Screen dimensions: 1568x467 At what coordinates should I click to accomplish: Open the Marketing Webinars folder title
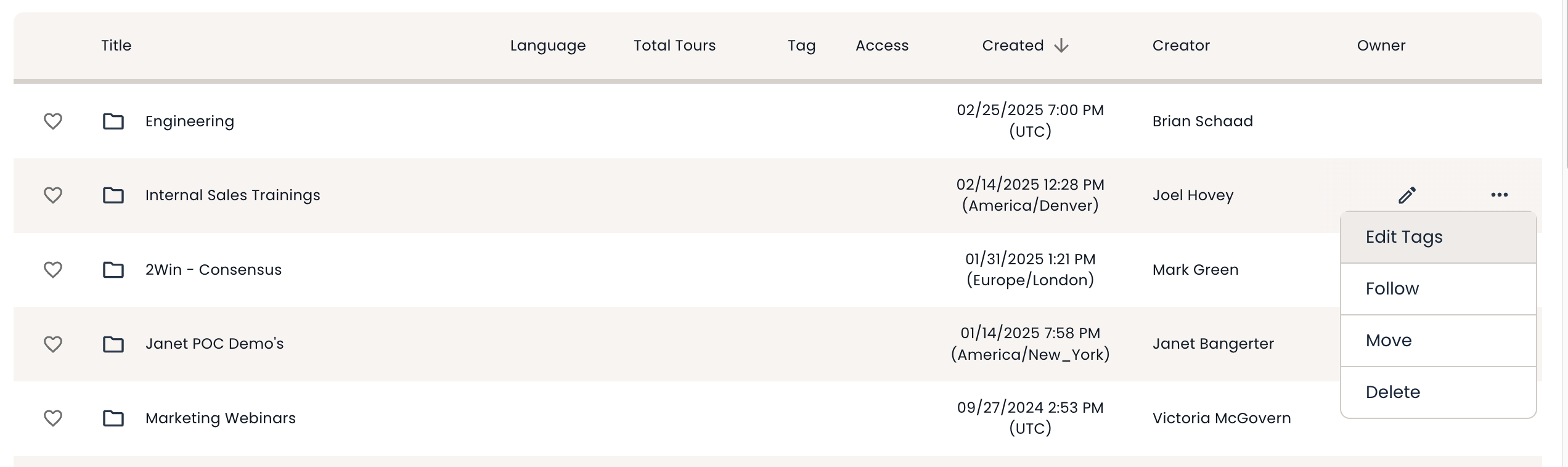point(220,418)
